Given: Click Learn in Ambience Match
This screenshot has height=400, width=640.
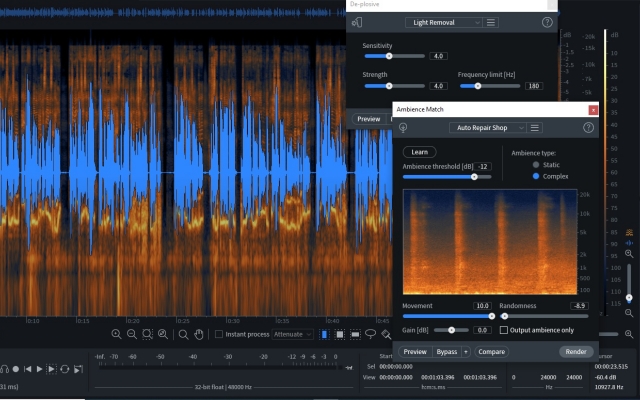Looking at the screenshot, I should click(x=420, y=152).
